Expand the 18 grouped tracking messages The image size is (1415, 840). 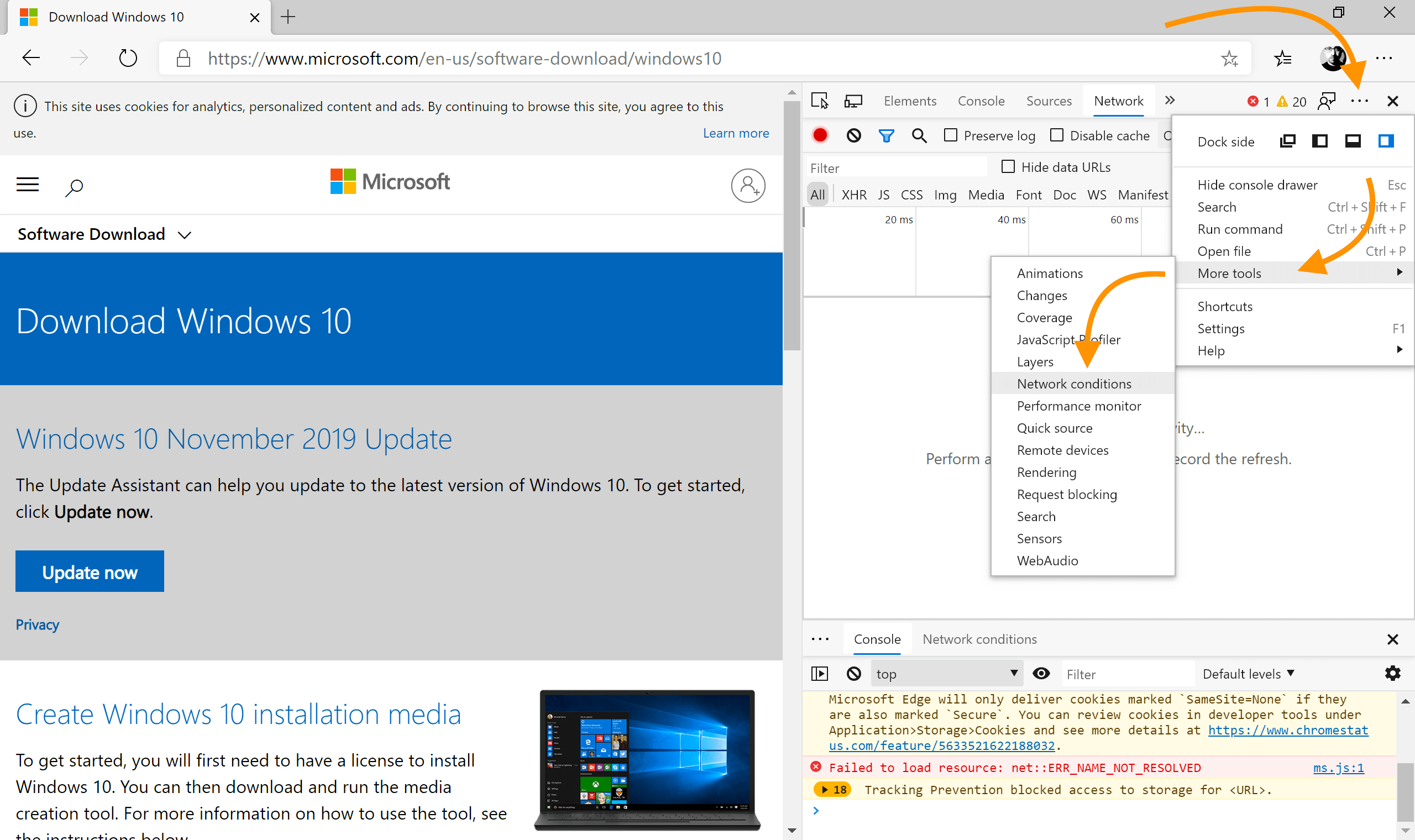point(832,789)
